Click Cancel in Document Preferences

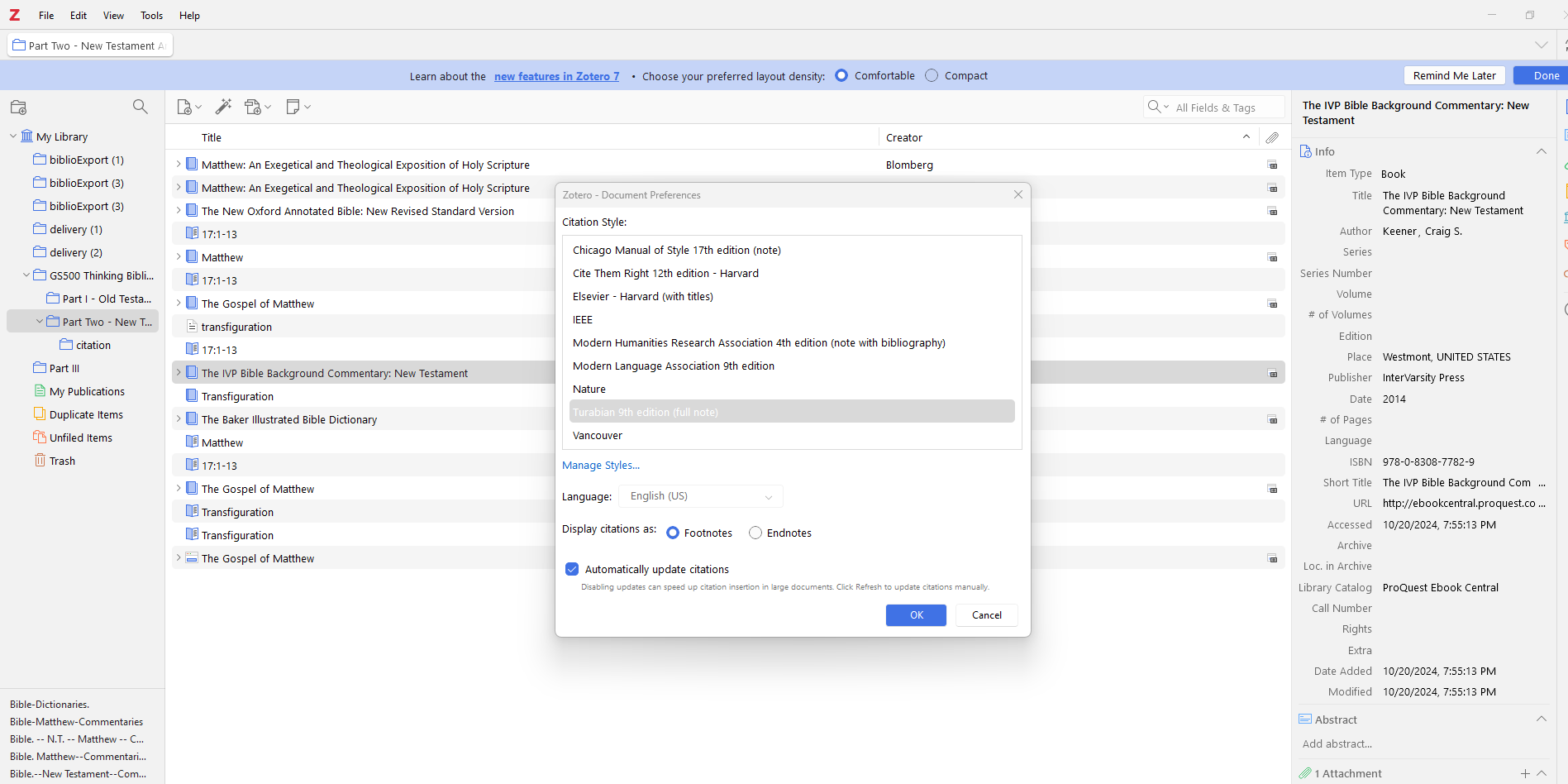point(987,615)
